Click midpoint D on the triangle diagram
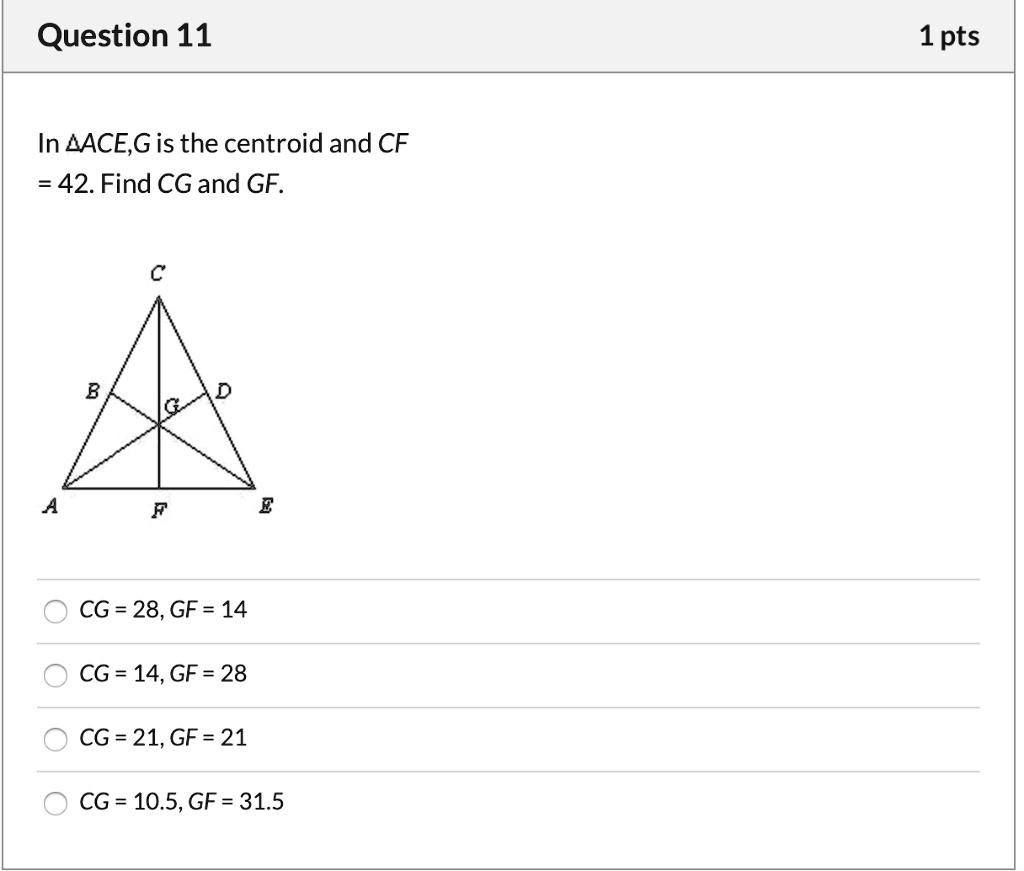 [x=222, y=390]
